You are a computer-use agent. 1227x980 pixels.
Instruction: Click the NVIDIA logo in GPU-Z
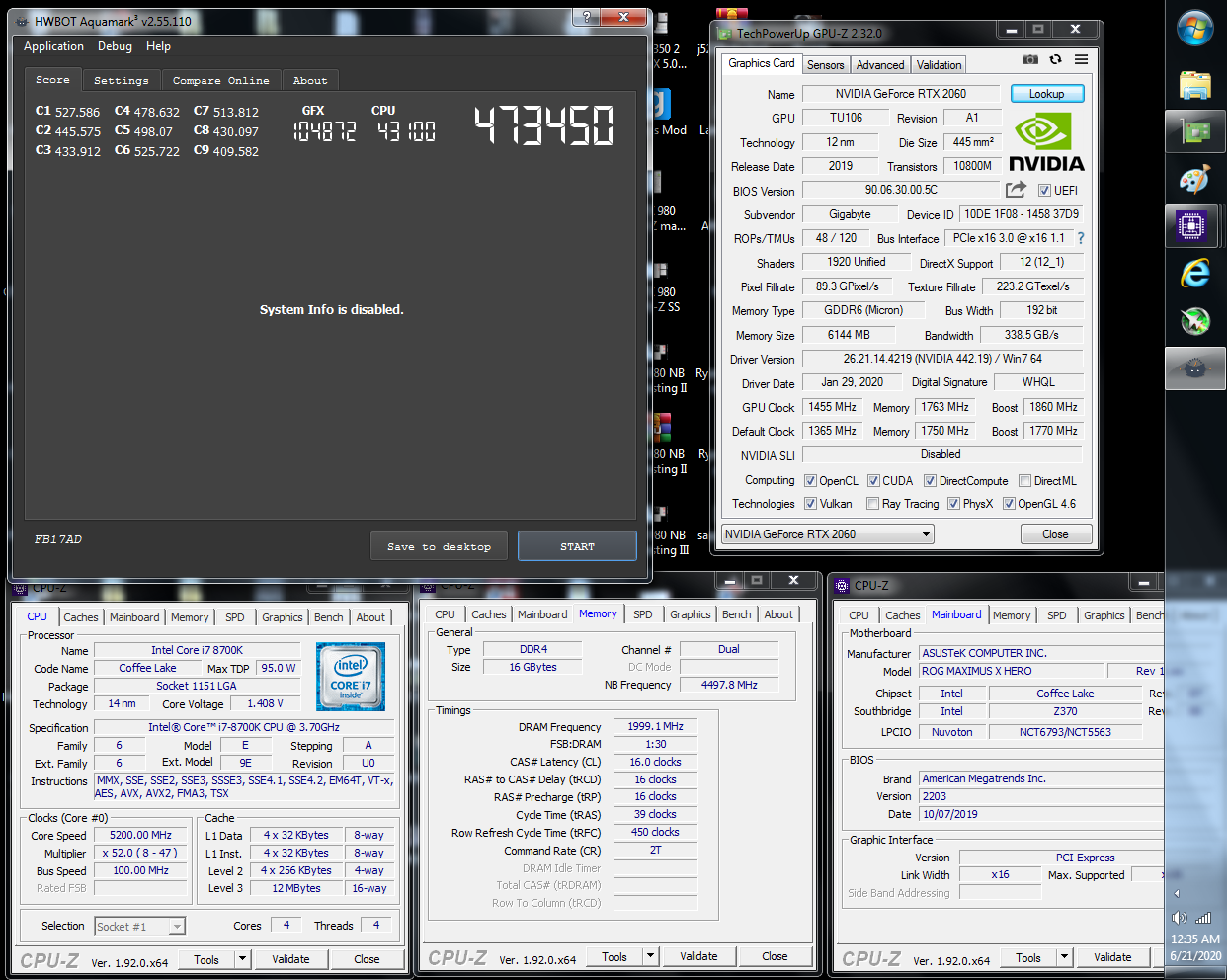pos(1046,143)
